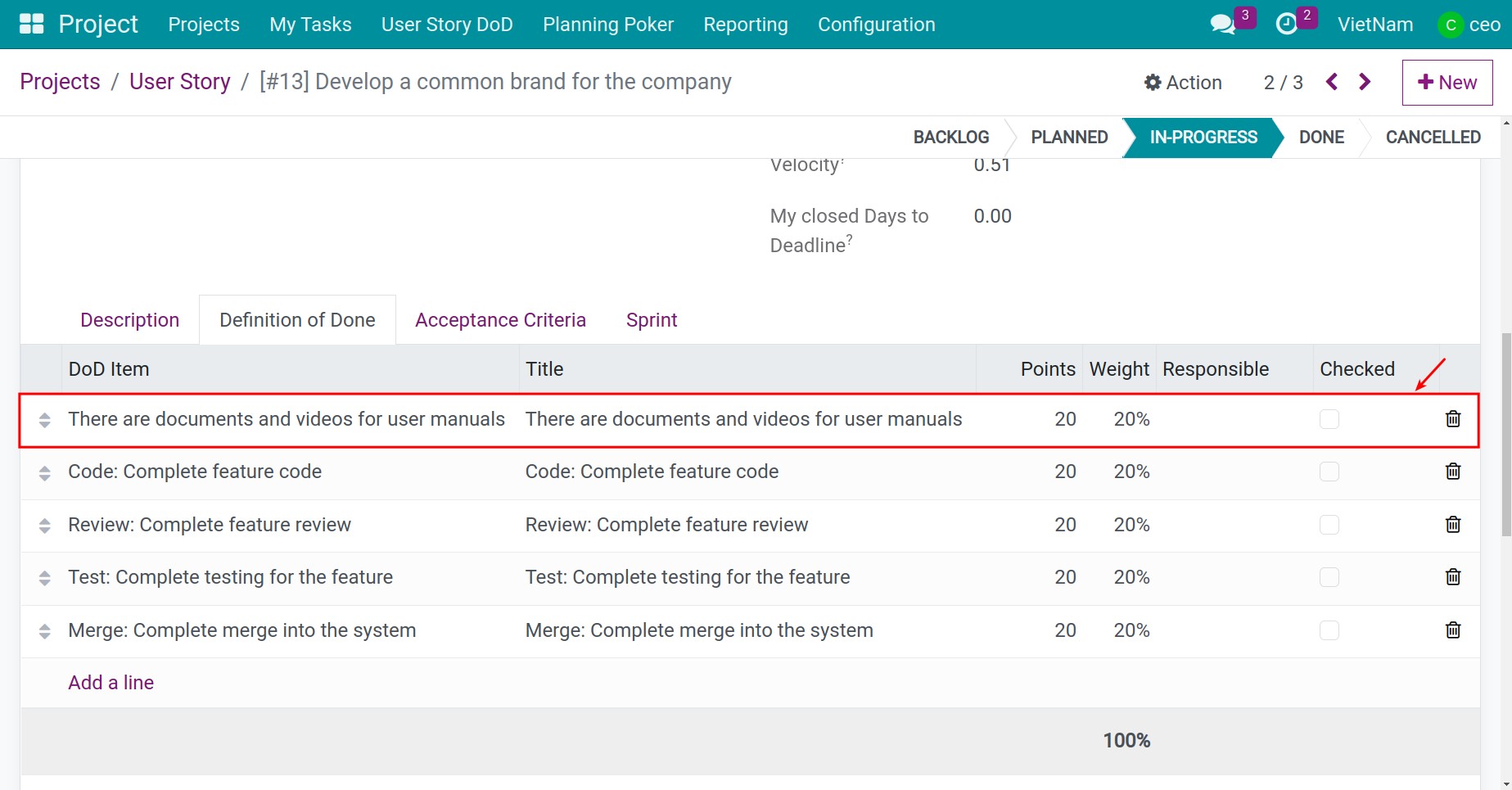Screen dimensions: 1512x790
Task: Open User Story DoD menu
Action: 447,25
